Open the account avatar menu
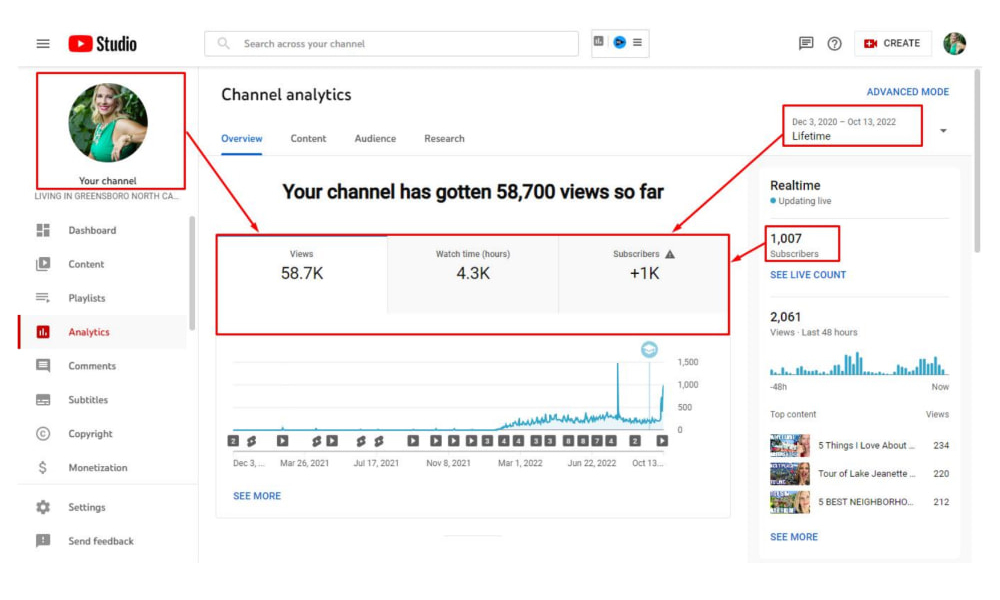 [954, 44]
